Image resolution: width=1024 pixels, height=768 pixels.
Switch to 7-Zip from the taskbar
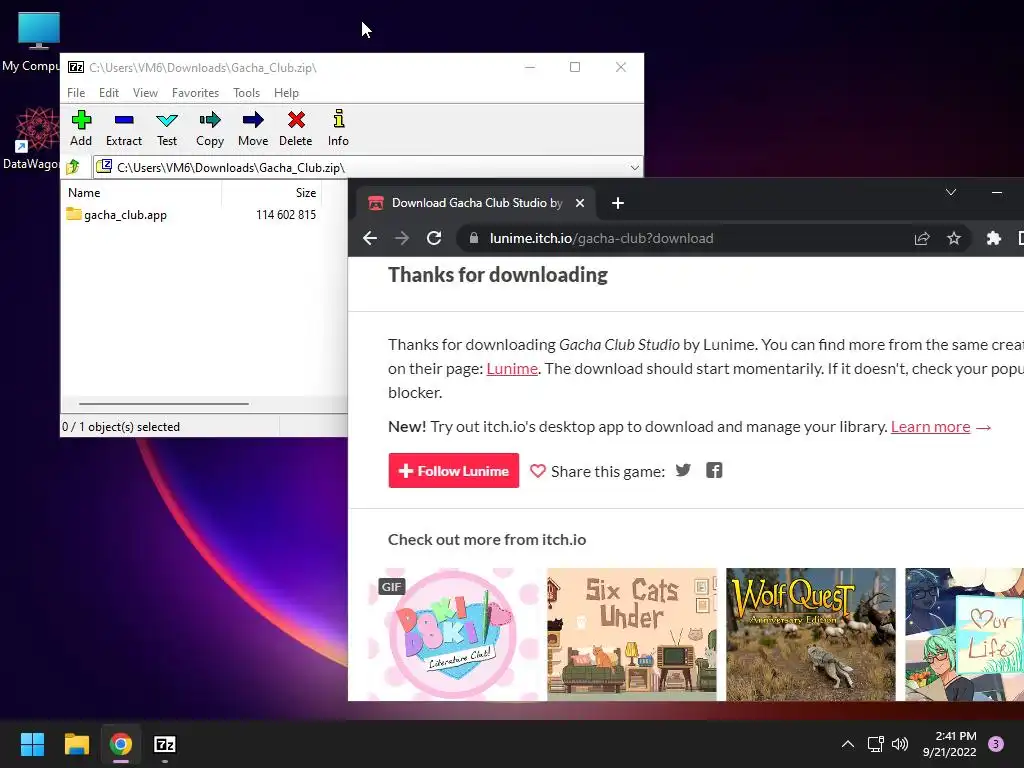[x=165, y=744]
